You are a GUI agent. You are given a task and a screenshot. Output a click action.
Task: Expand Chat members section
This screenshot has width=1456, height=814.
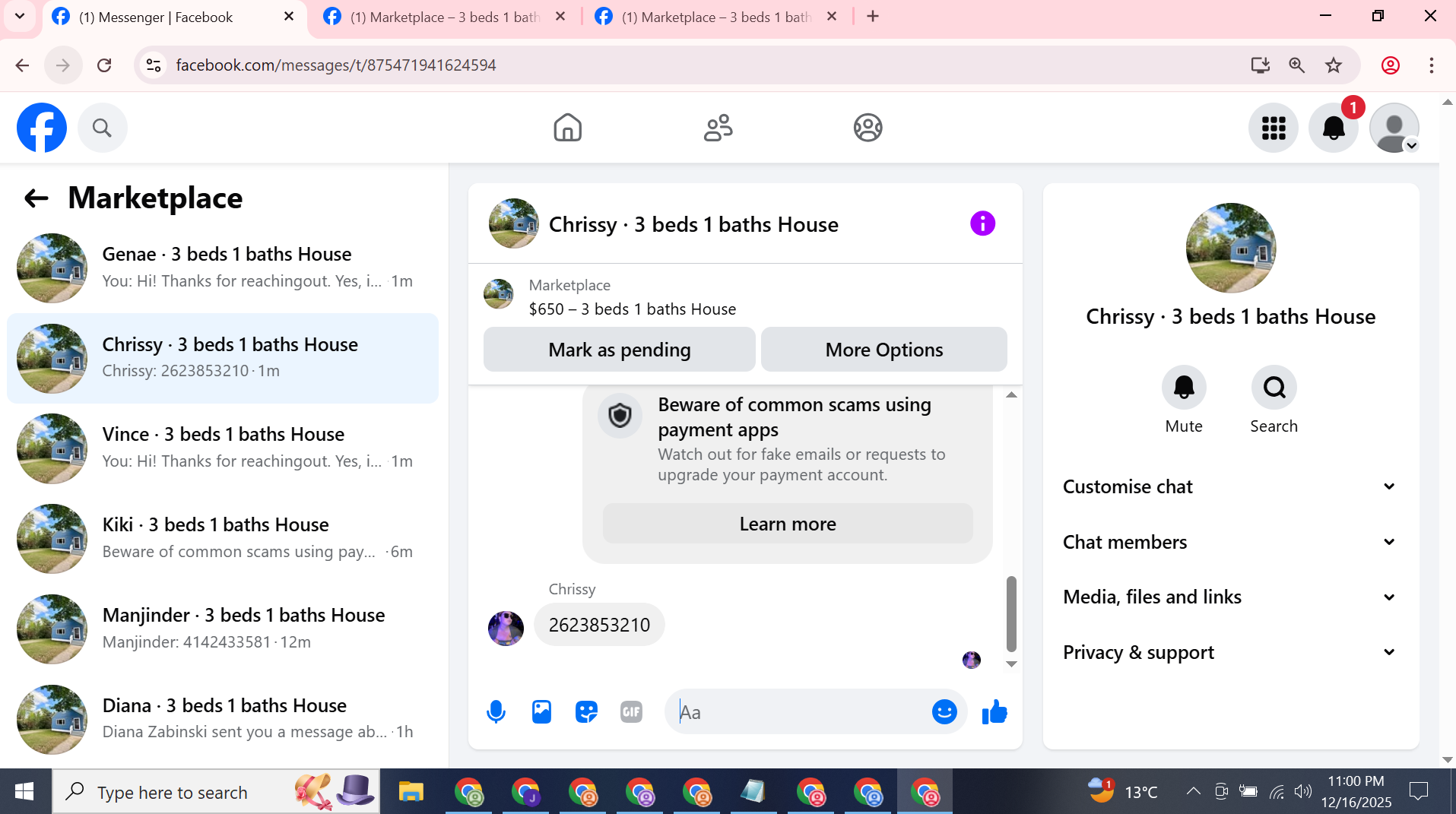(x=1230, y=542)
